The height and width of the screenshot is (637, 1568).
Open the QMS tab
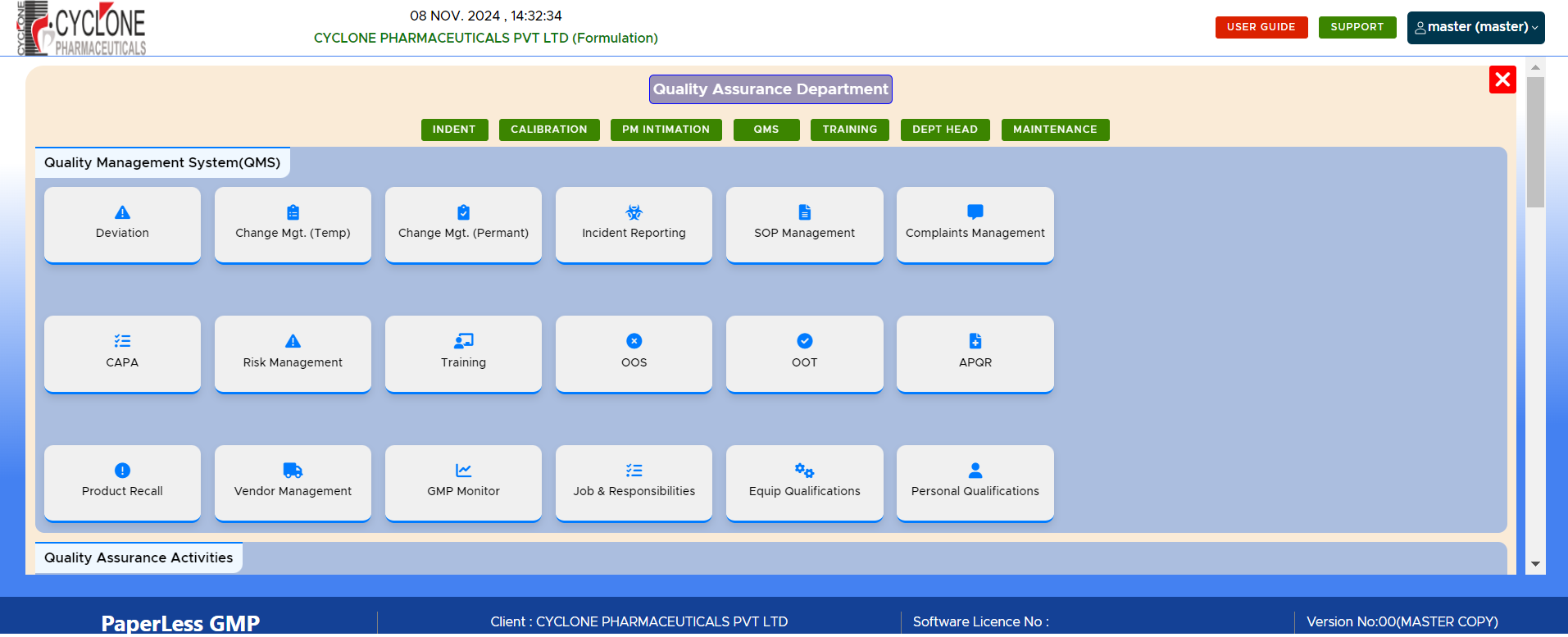766,130
